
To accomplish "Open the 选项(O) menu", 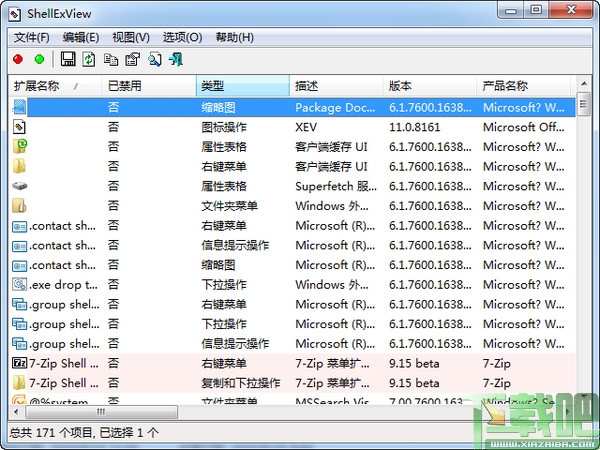I will coord(183,38).
